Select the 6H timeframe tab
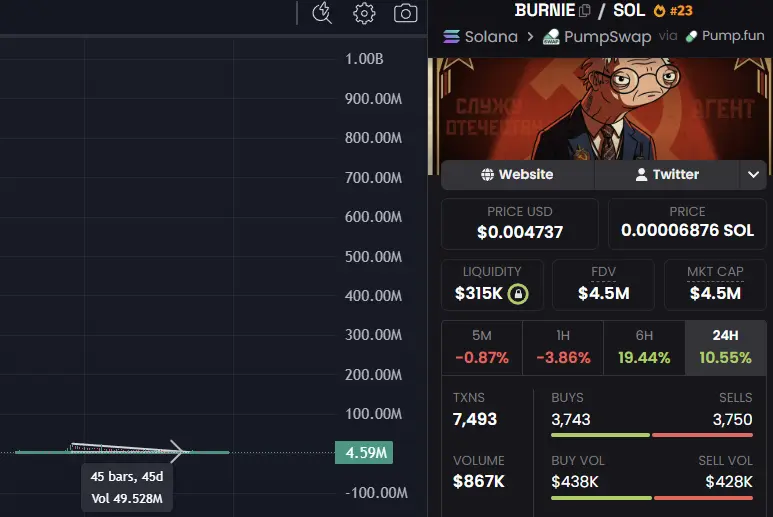 pos(644,347)
